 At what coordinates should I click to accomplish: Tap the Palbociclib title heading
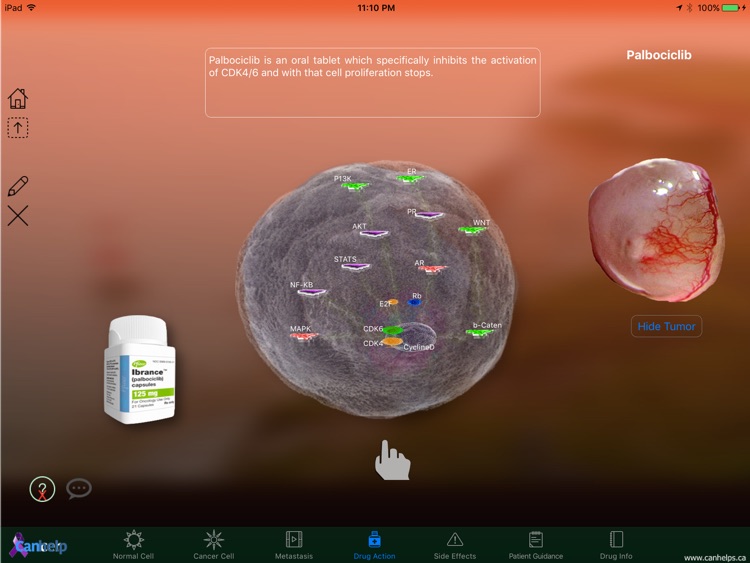659,55
